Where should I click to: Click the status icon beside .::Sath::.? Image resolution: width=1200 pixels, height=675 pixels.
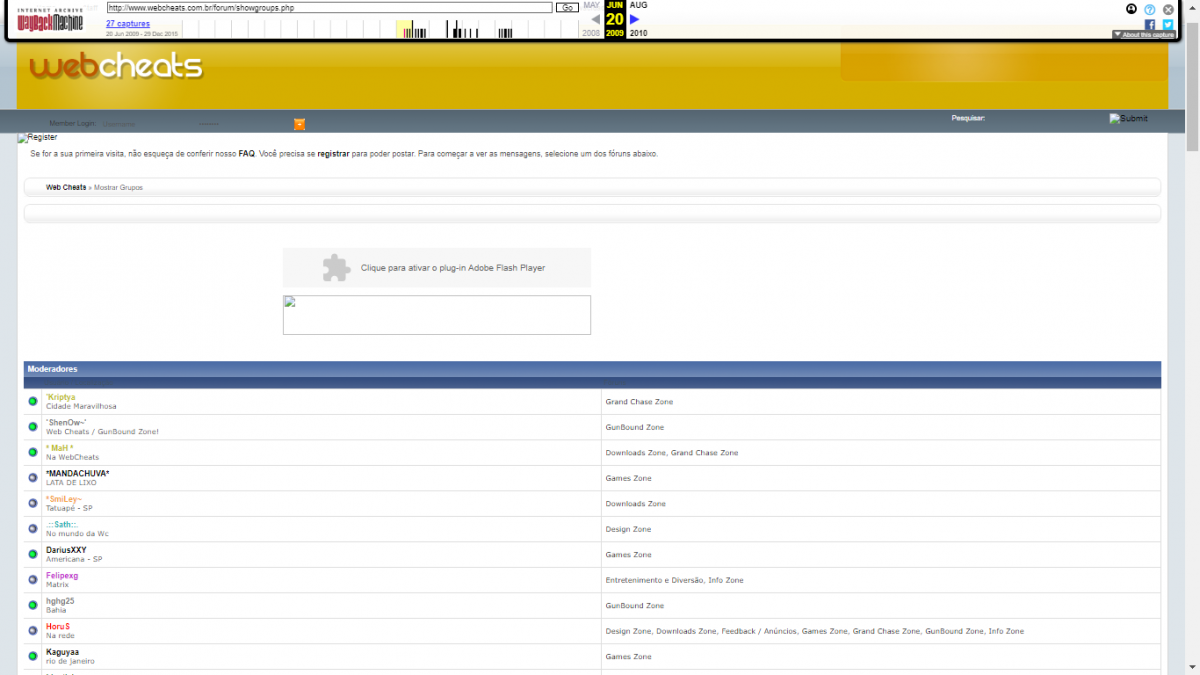point(33,529)
